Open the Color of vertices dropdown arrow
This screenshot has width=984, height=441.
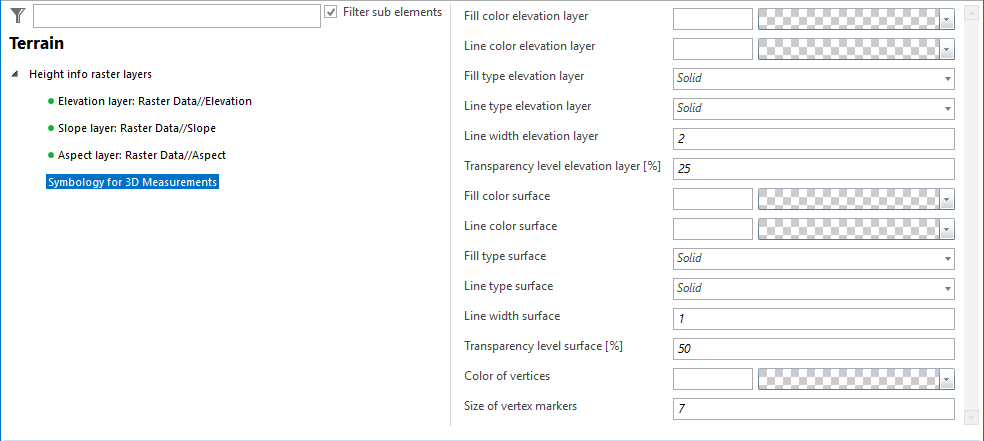click(x=946, y=379)
